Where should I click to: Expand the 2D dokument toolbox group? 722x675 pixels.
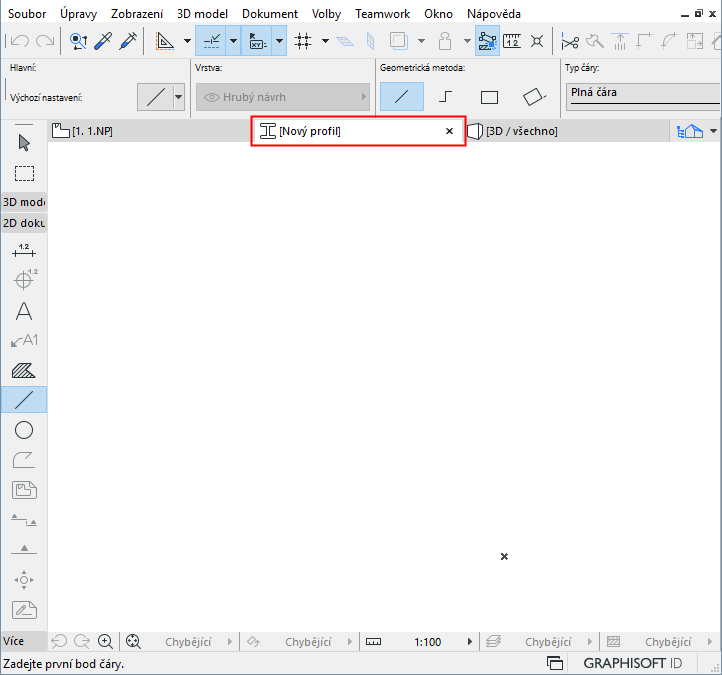tap(24, 223)
